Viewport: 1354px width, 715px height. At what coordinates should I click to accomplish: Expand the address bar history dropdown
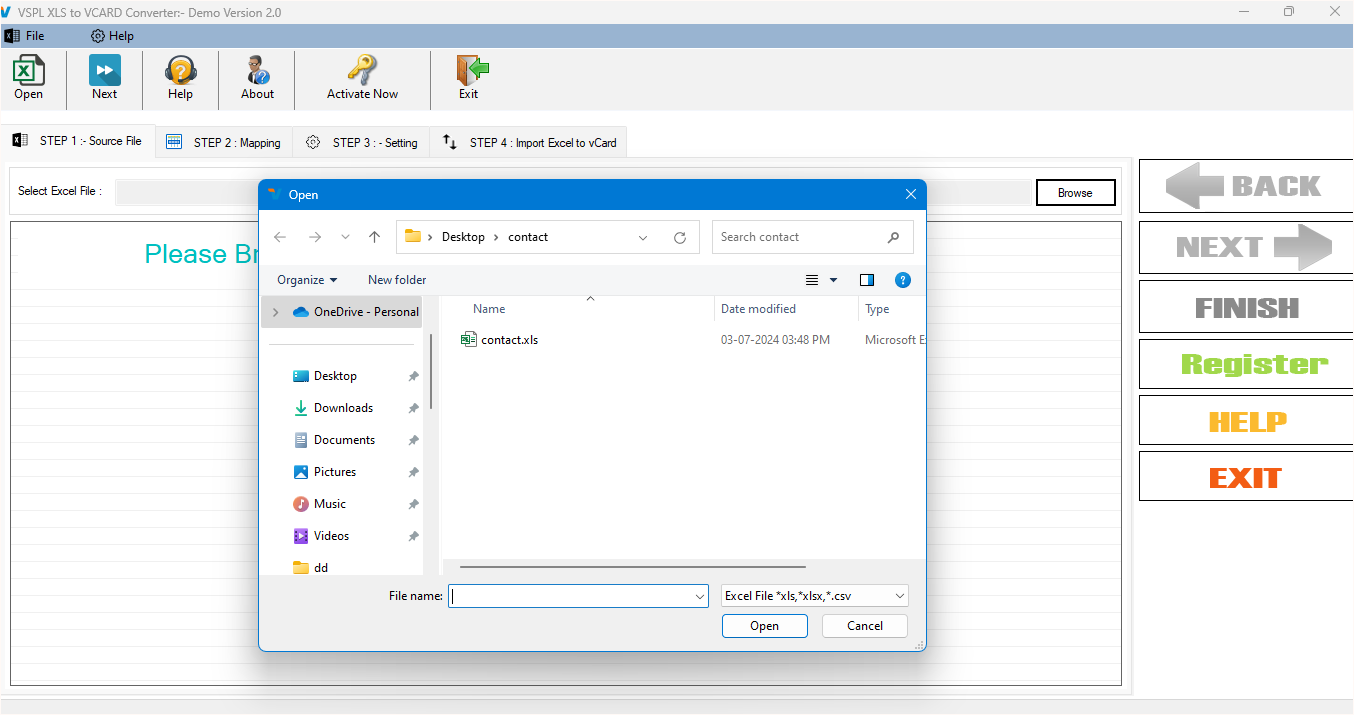point(643,237)
